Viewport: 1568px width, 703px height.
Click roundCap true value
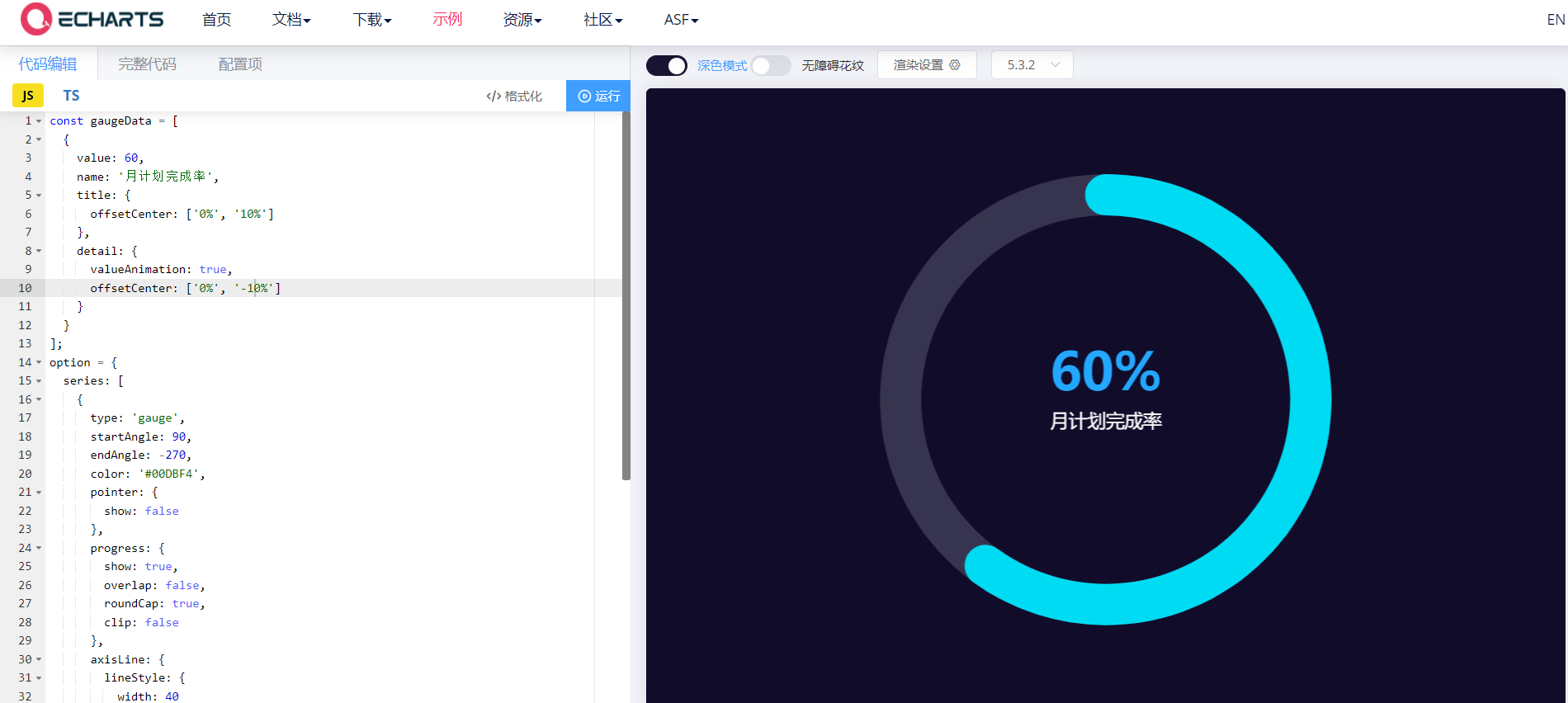click(x=186, y=604)
